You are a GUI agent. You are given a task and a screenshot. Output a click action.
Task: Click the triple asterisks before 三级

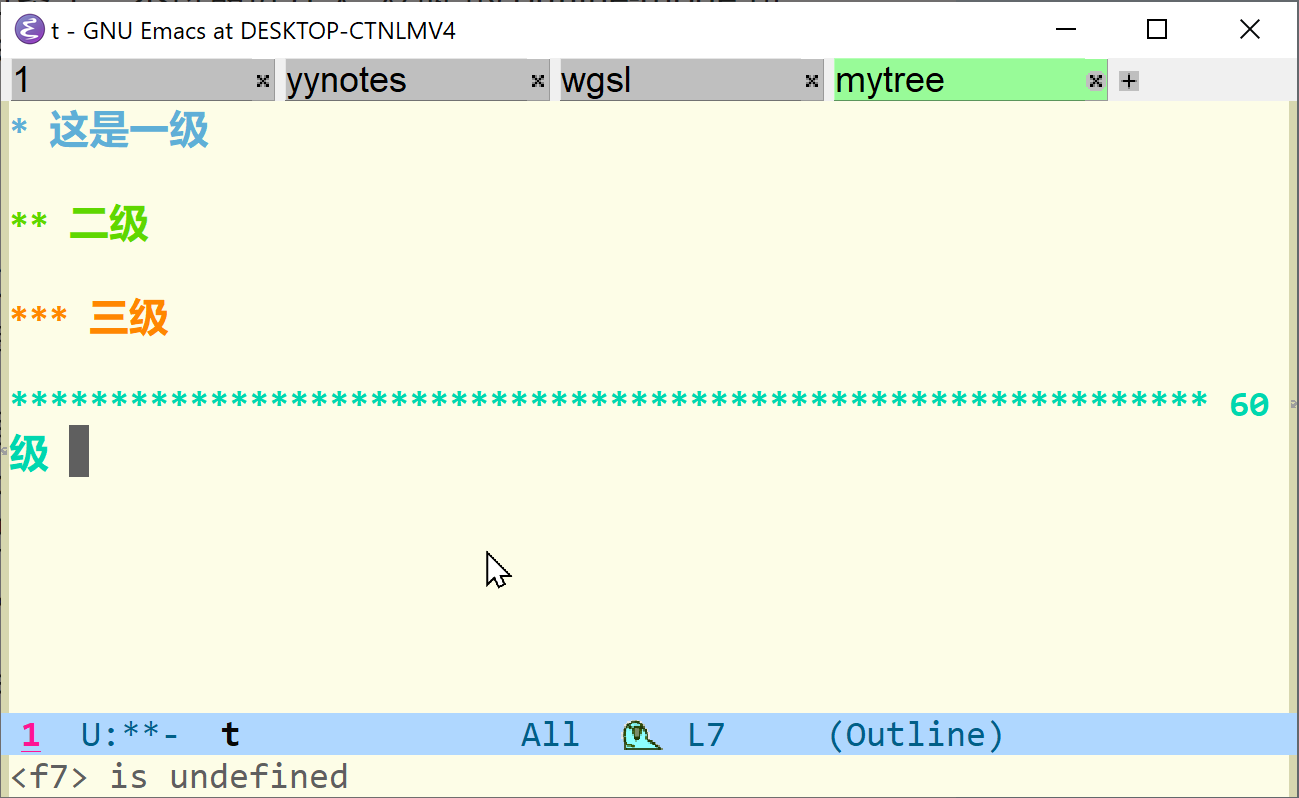pyautogui.click(x=39, y=316)
